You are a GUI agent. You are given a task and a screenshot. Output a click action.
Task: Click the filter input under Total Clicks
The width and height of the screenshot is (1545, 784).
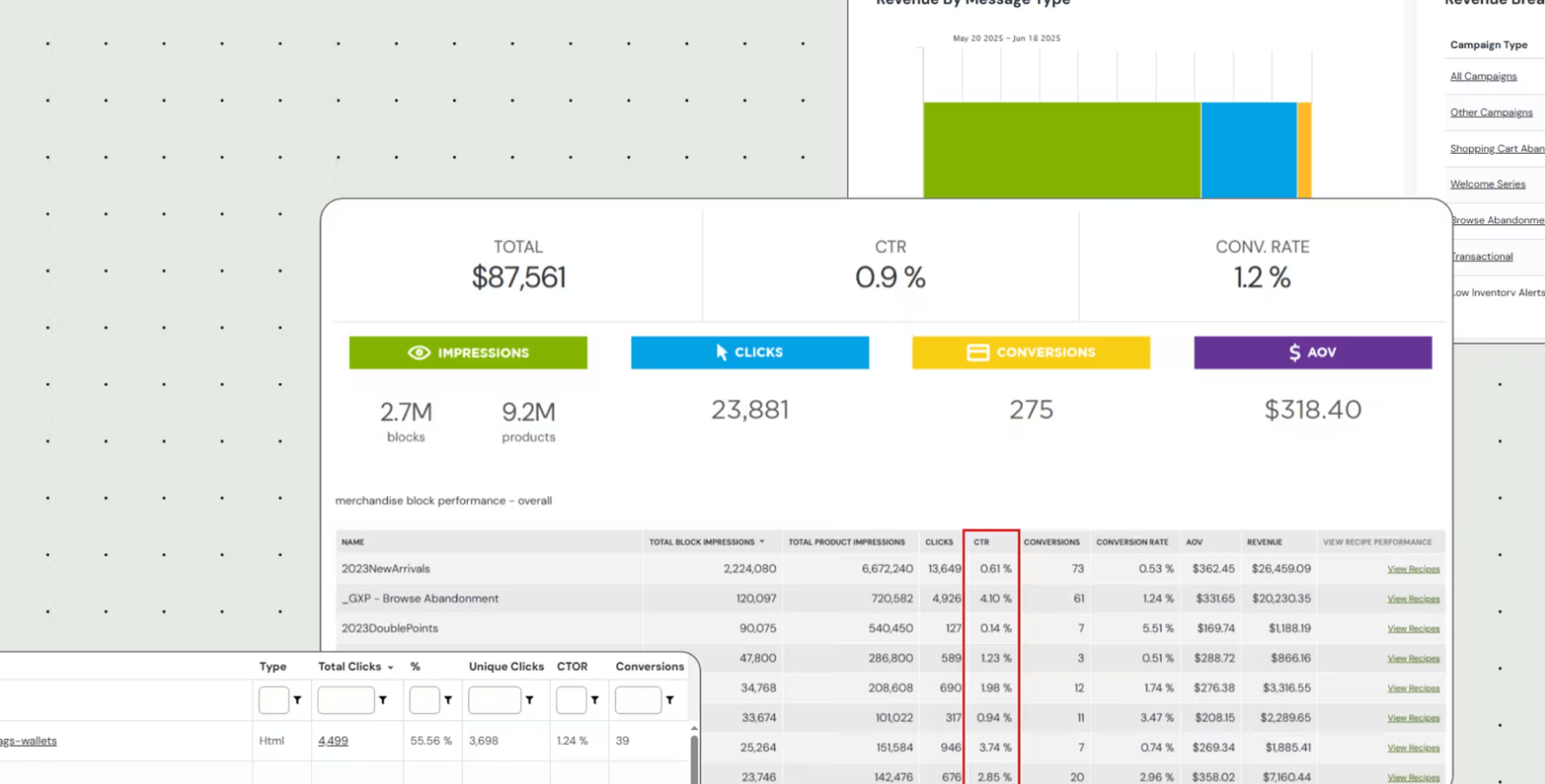tap(346, 700)
